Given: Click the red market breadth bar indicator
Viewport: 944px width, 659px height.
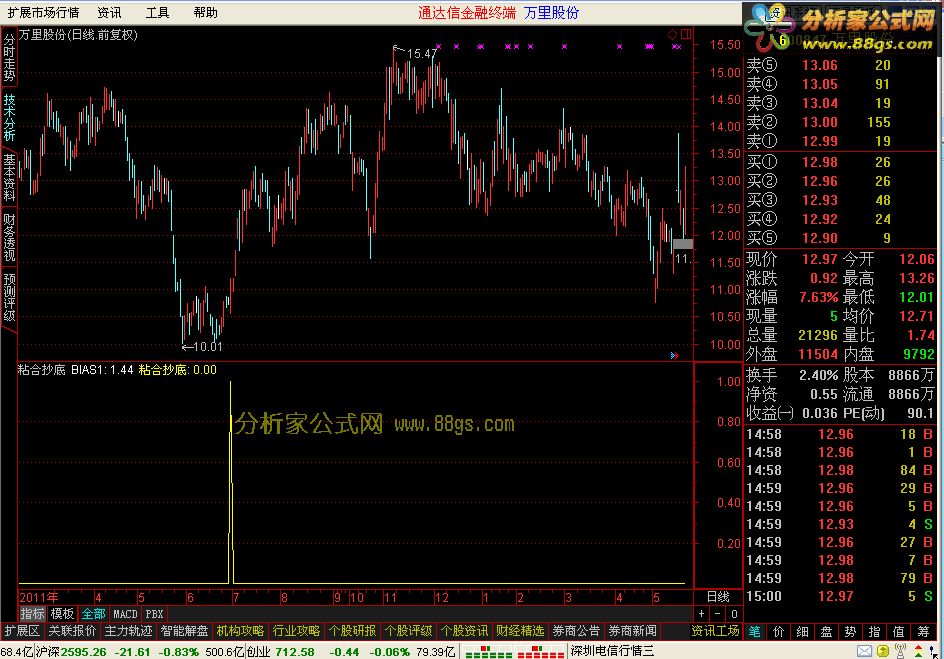Looking at the screenshot, I should (541, 652).
